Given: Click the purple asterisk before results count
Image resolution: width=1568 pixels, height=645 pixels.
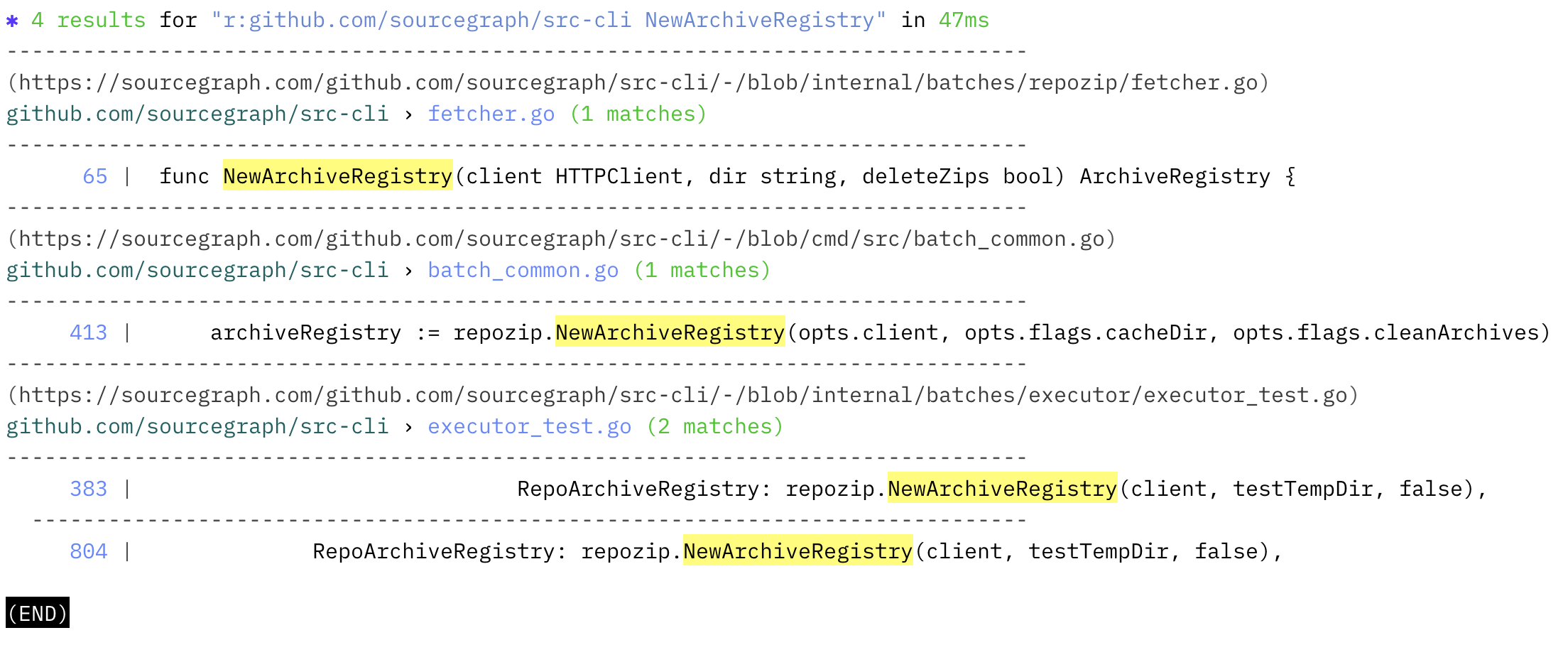Looking at the screenshot, I should click(x=12, y=21).
